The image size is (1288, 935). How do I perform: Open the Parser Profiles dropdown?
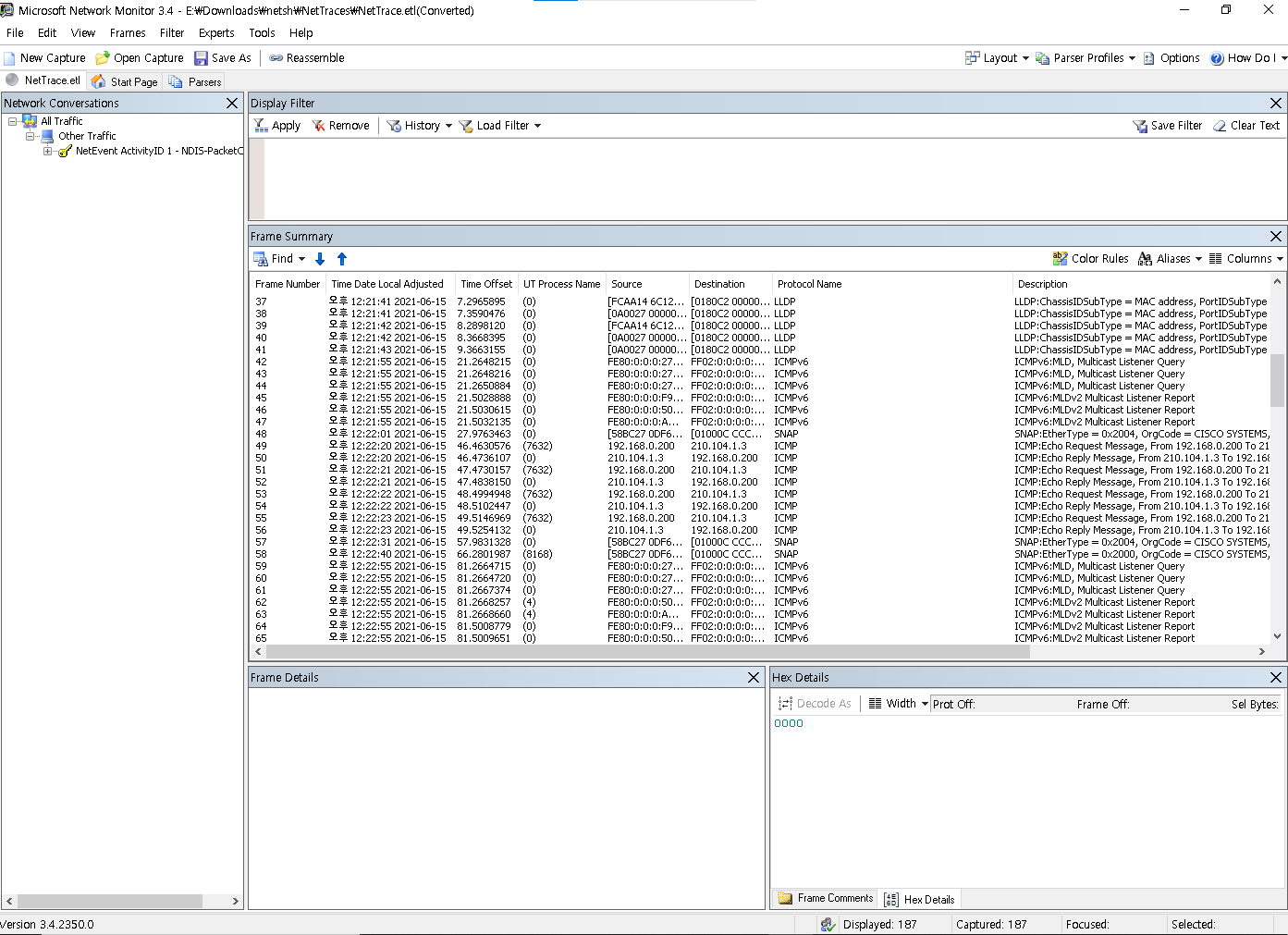coord(1086,57)
